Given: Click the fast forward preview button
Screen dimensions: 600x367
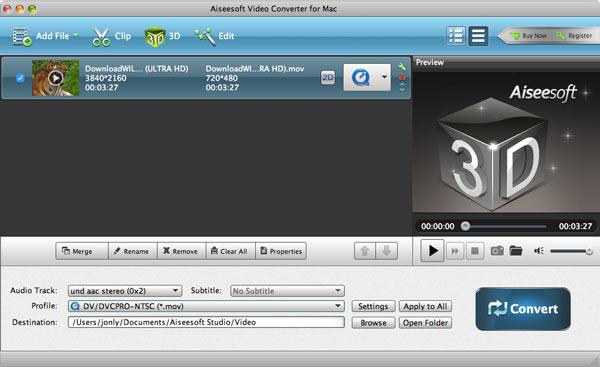Looking at the screenshot, I should coord(455,251).
